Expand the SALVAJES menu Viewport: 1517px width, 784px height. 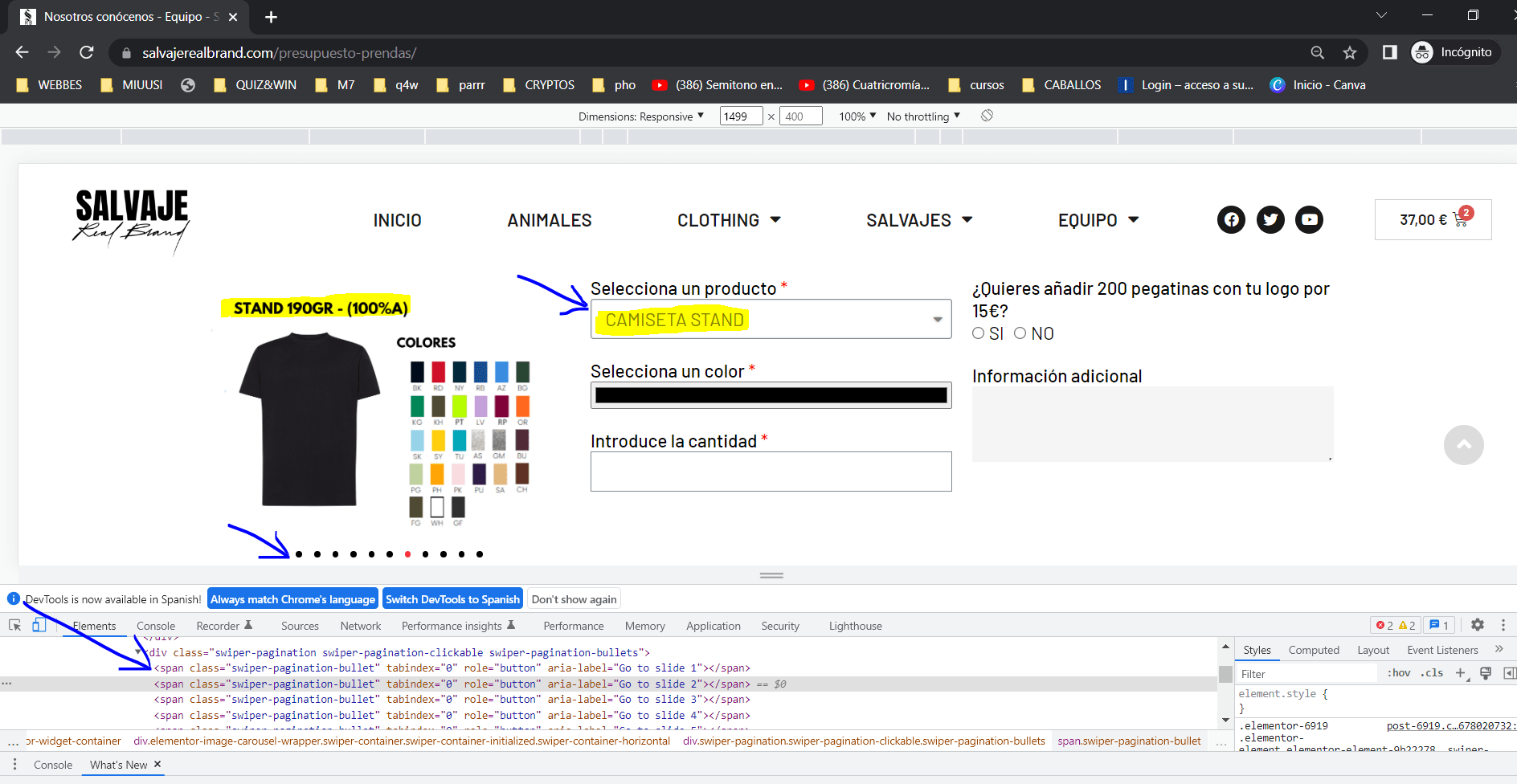[x=919, y=220]
